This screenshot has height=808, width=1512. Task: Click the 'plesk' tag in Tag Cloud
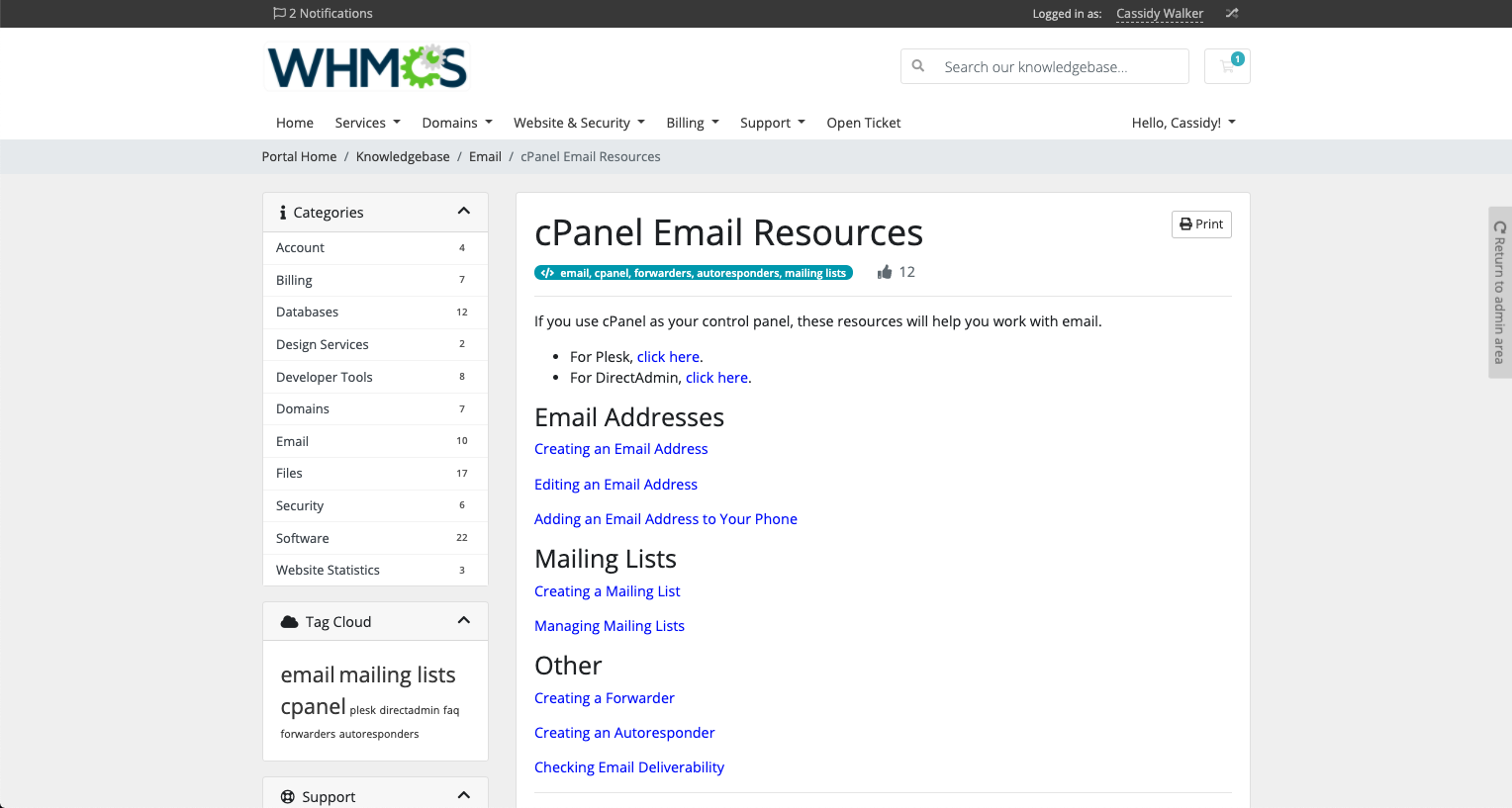pos(362,711)
